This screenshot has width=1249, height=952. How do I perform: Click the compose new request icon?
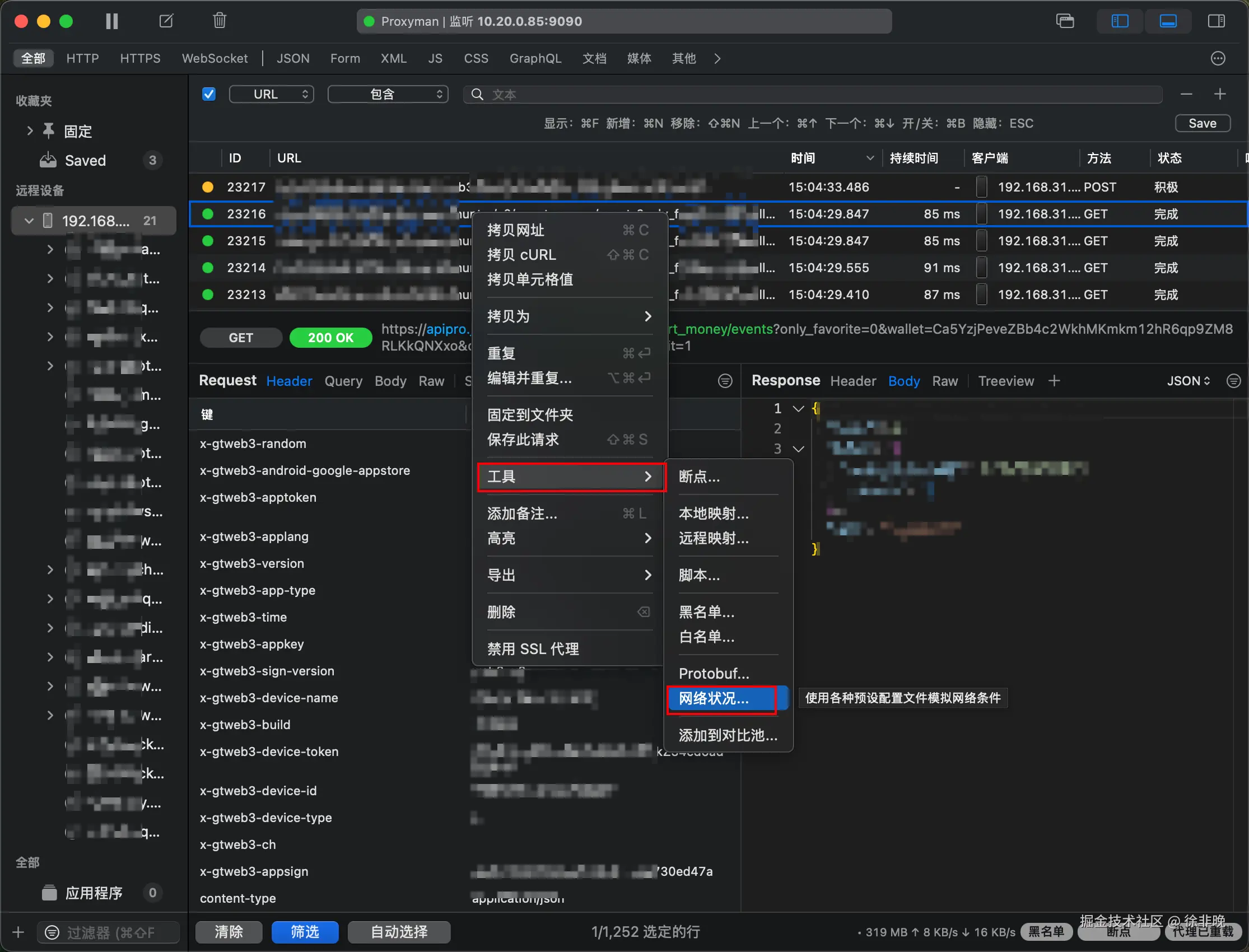tap(166, 21)
